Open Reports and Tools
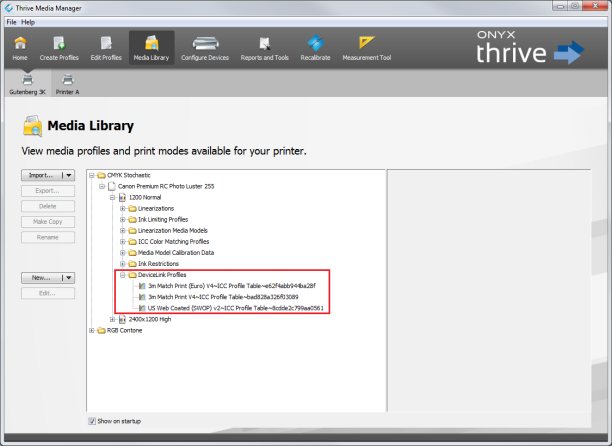612x446 pixels. pyautogui.click(x=265, y=48)
